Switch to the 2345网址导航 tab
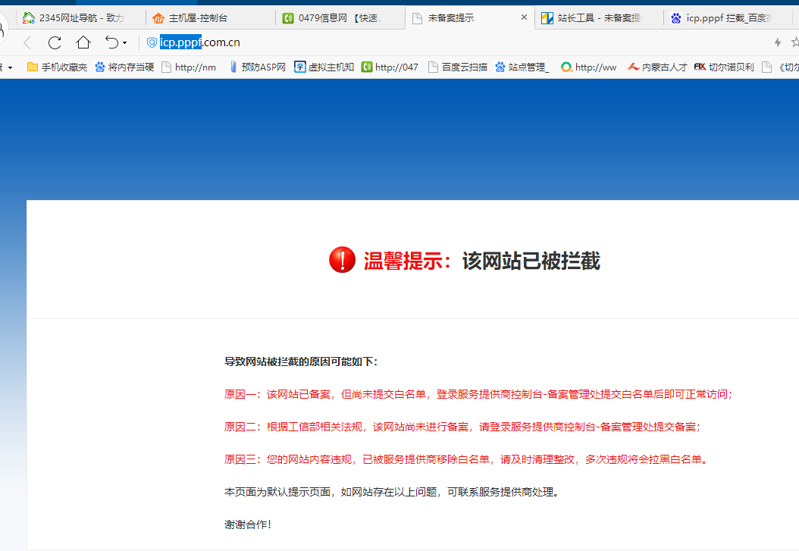Viewport: 799px width, 551px height. coord(80,18)
